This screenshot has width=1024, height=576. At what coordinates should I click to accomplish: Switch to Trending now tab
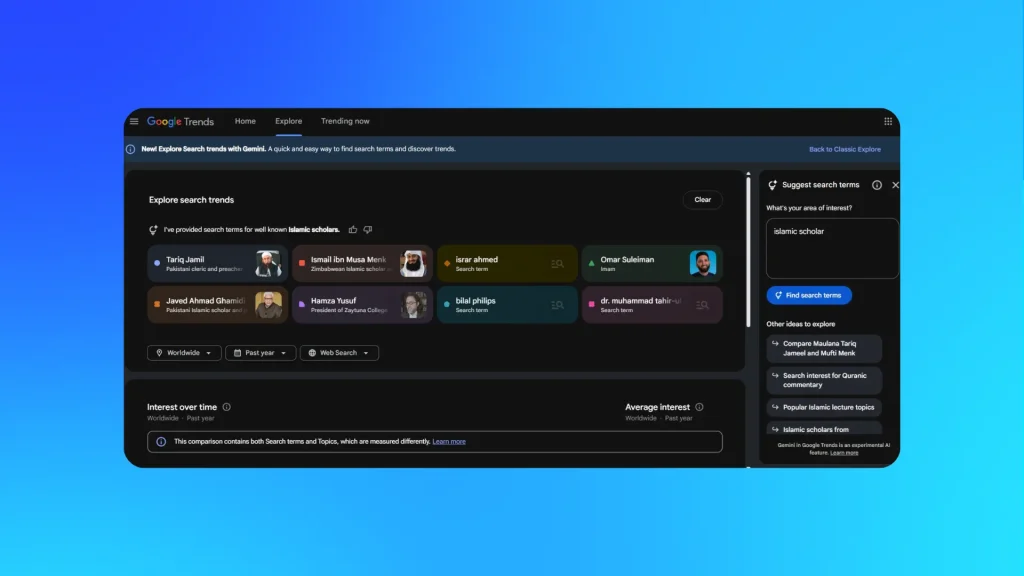345,121
